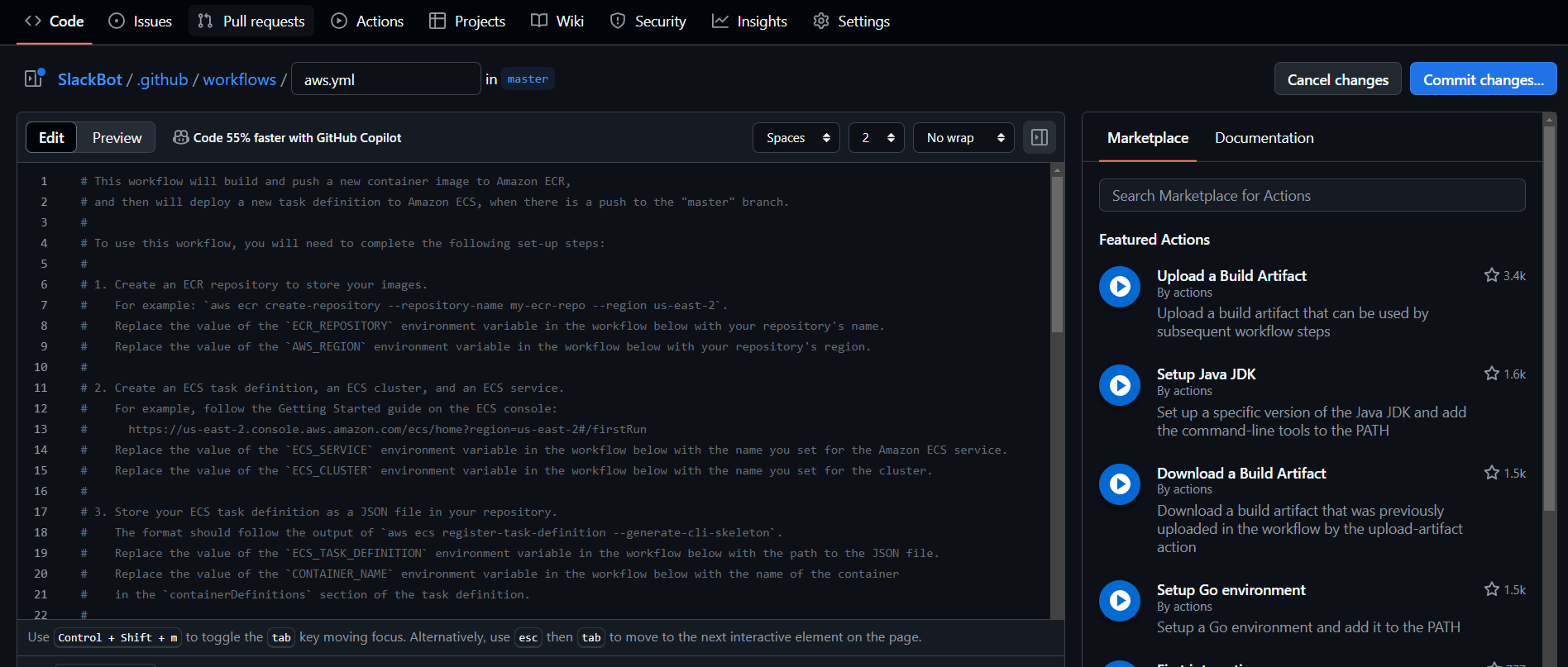Screen dimensions: 1568x667
Task: Click the Actions play-circle icon
Action: (x=339, y=21)
